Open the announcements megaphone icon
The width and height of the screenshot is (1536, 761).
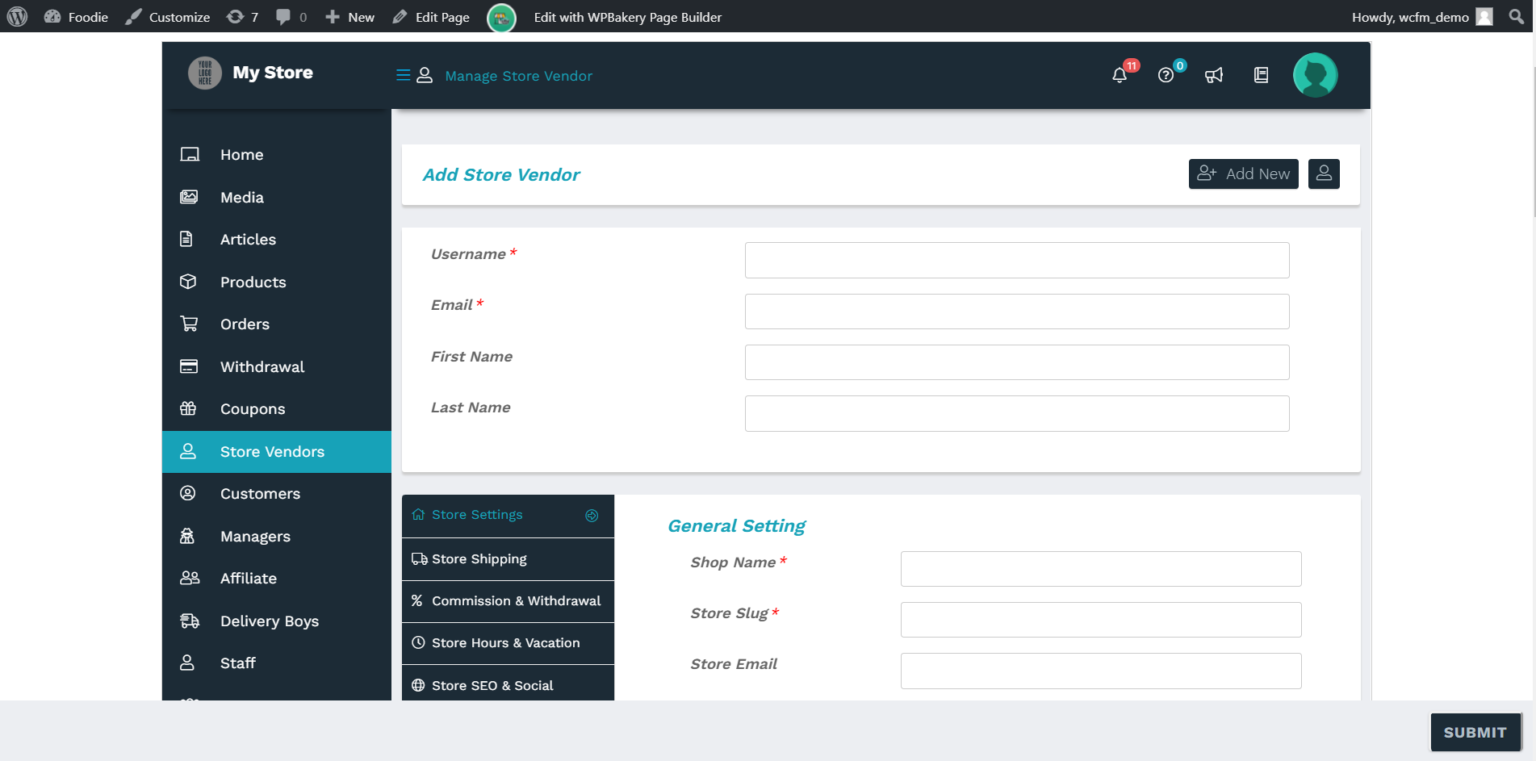1214,75
